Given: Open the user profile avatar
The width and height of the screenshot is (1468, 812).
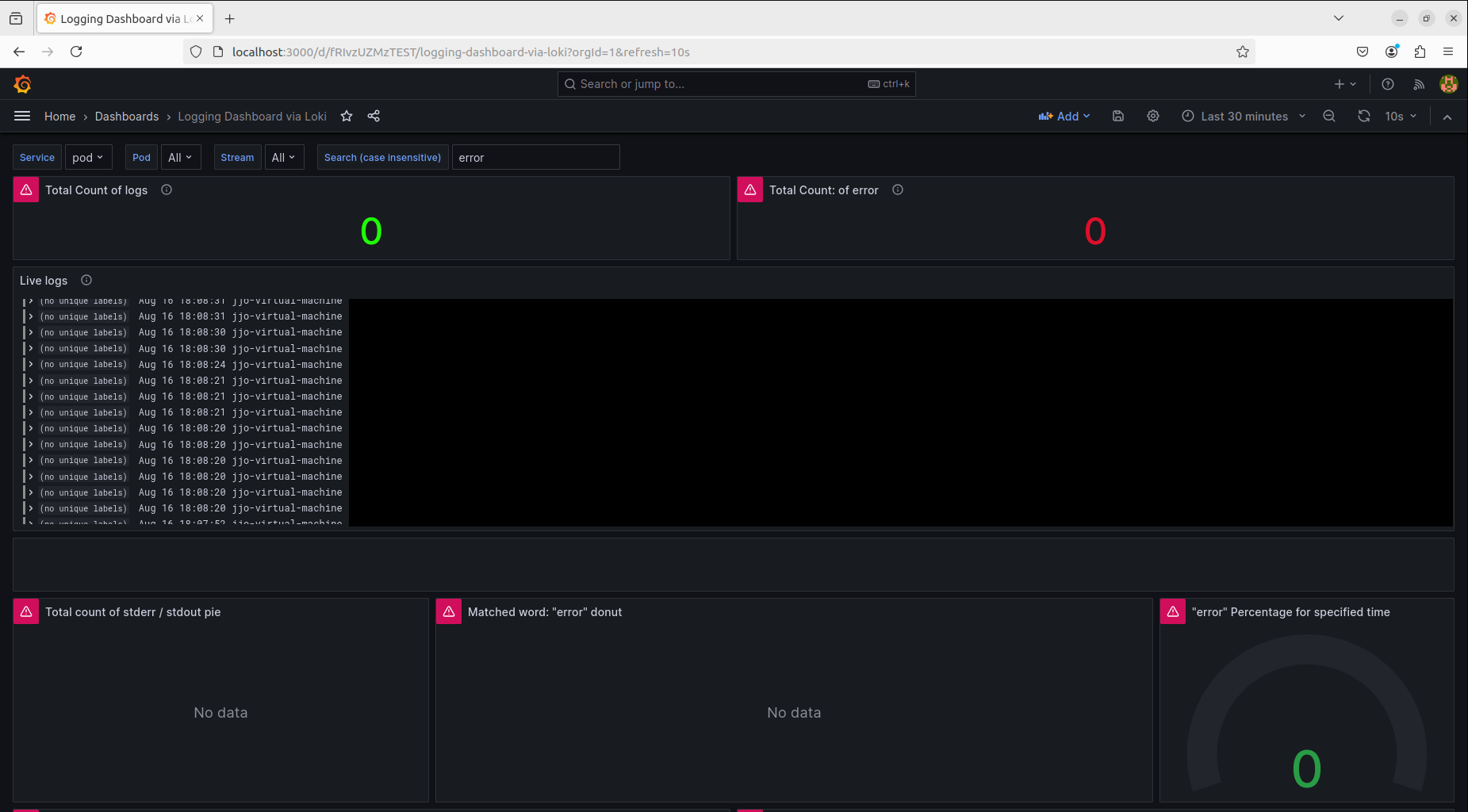Looking at the screenshot, I should click(1449, 84).
